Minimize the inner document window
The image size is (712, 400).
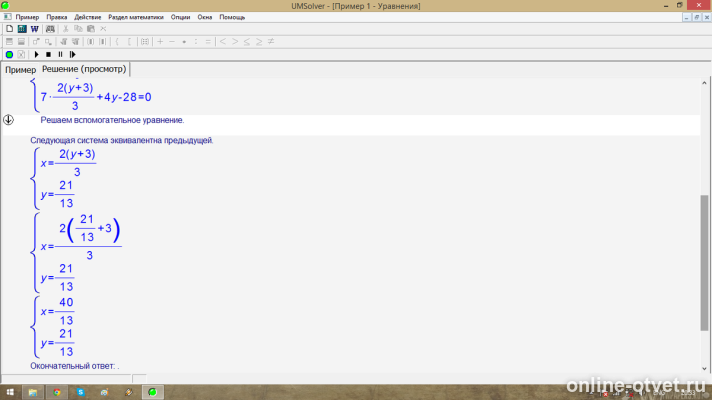(x=687, y=17)
